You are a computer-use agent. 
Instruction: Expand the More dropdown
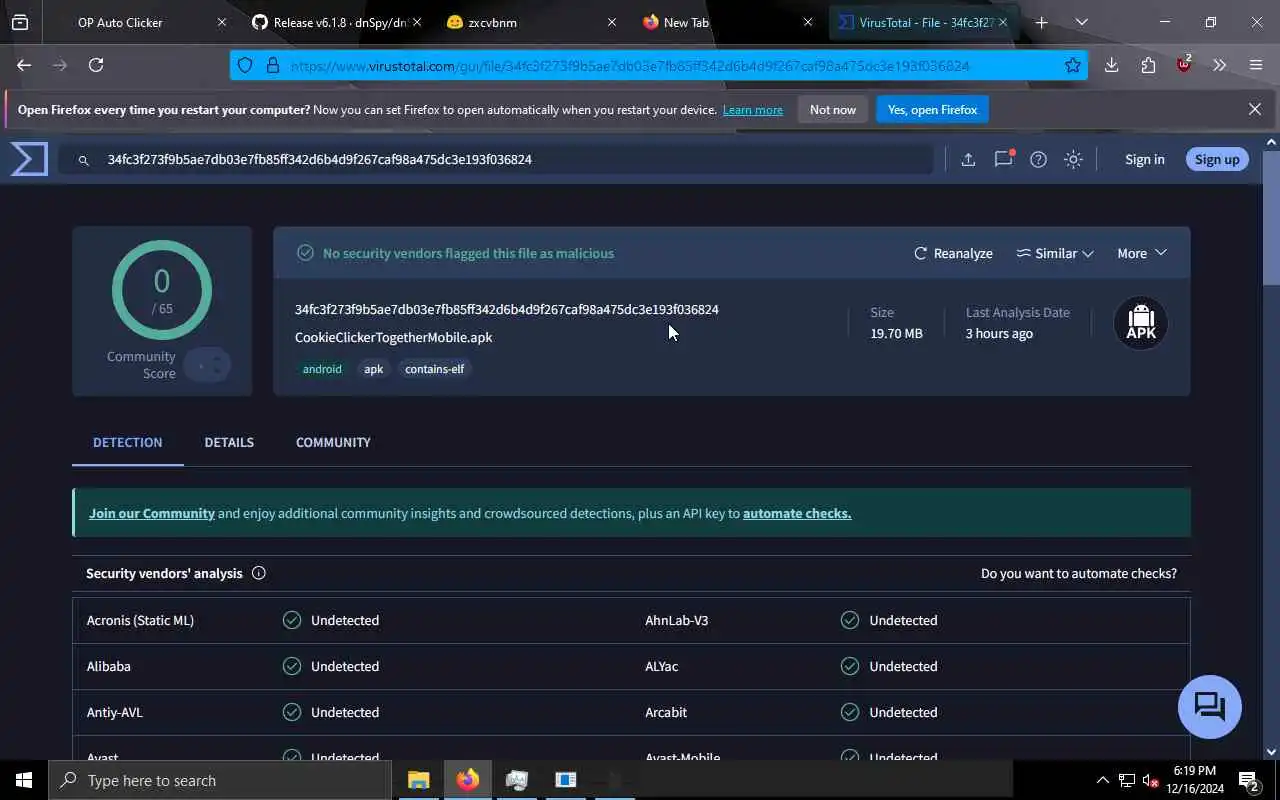coord(1142,253)
